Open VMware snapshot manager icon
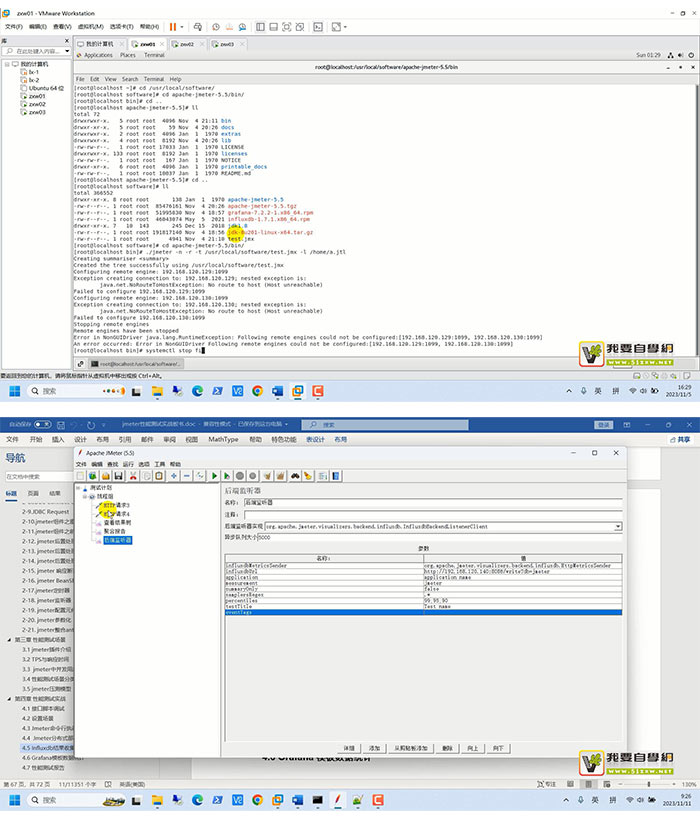Image resolution: width=700 pixels, height=818 pixels. click(243, 27)
